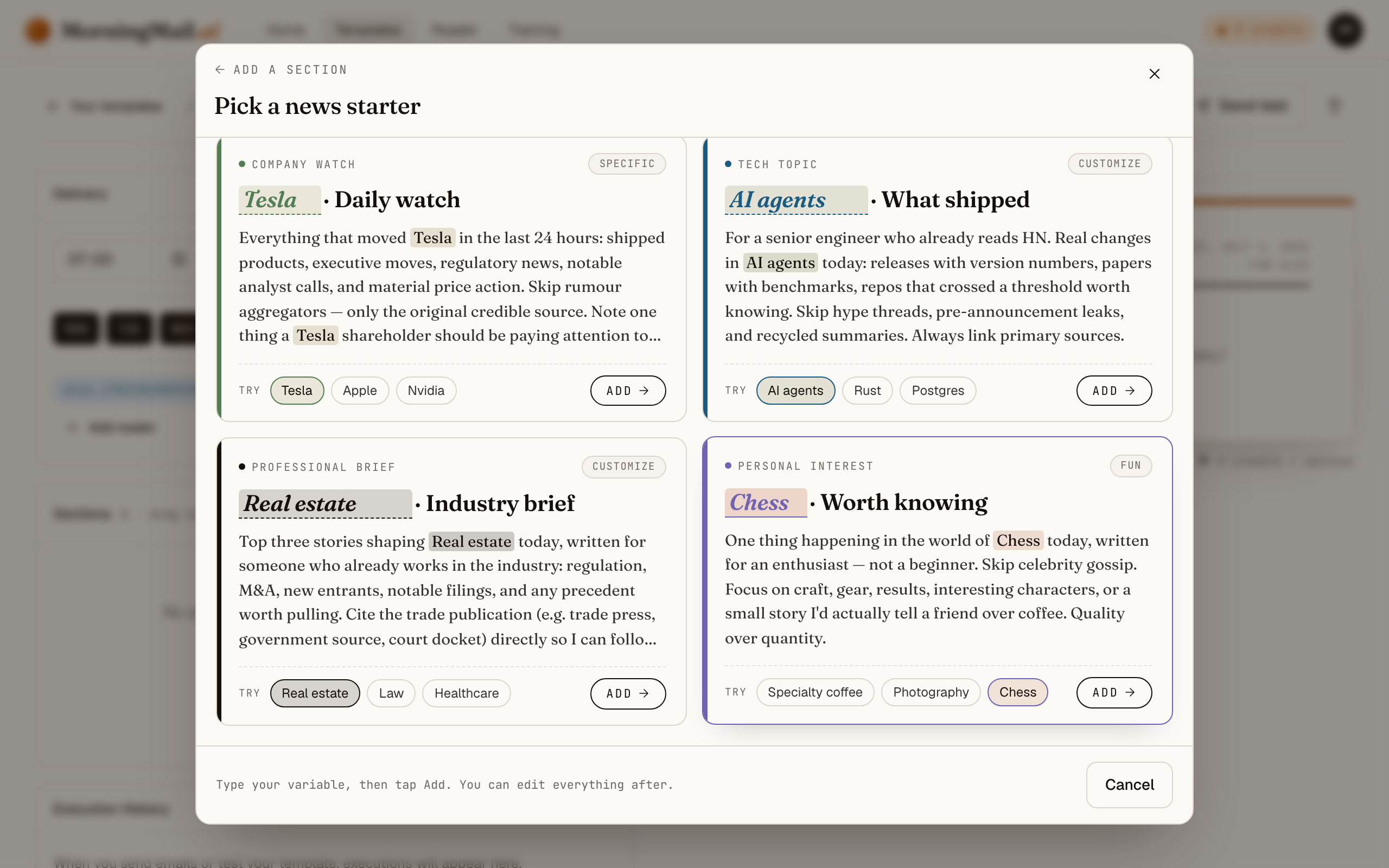Pick the Nvidia suggestion chip
The height and width of the screenshot is (868, 1389).
(426, 391)
